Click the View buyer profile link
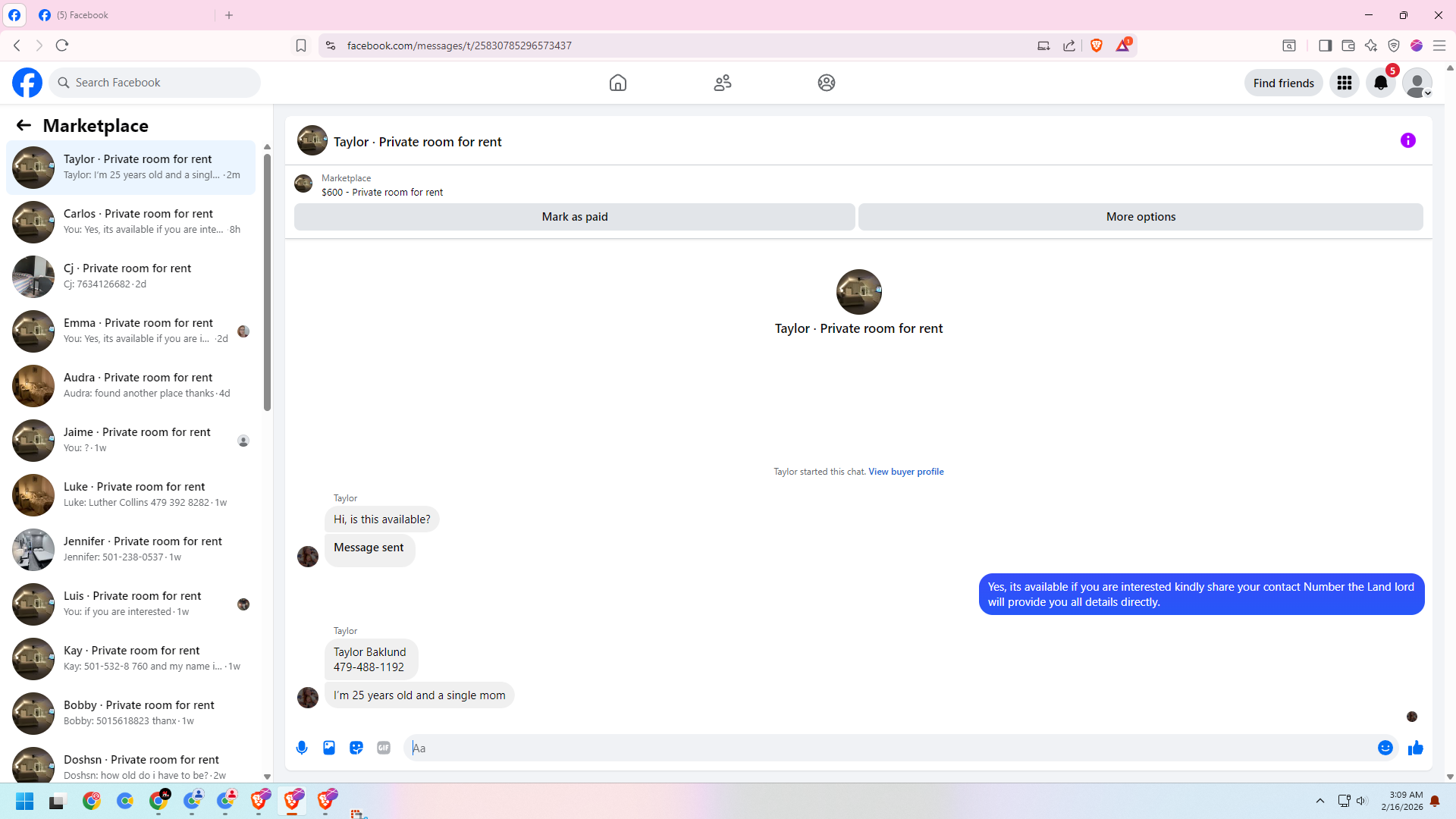Screen dimensions: 1456x819 [x=905, y=472]
